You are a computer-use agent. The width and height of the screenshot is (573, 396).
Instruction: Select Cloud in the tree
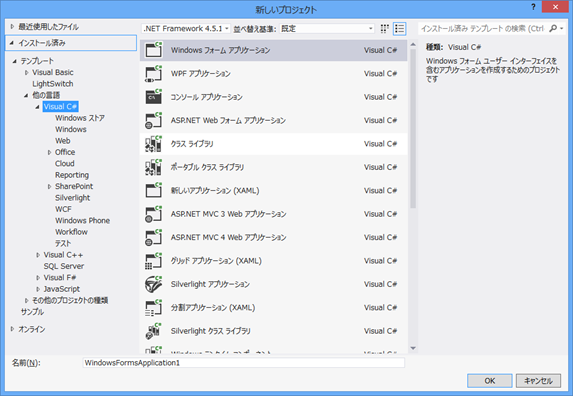click(65, 163)
